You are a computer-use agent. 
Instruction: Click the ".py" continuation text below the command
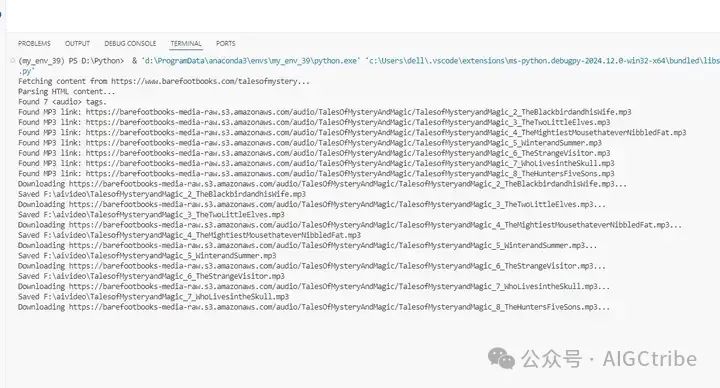click(x=26, y=71)
